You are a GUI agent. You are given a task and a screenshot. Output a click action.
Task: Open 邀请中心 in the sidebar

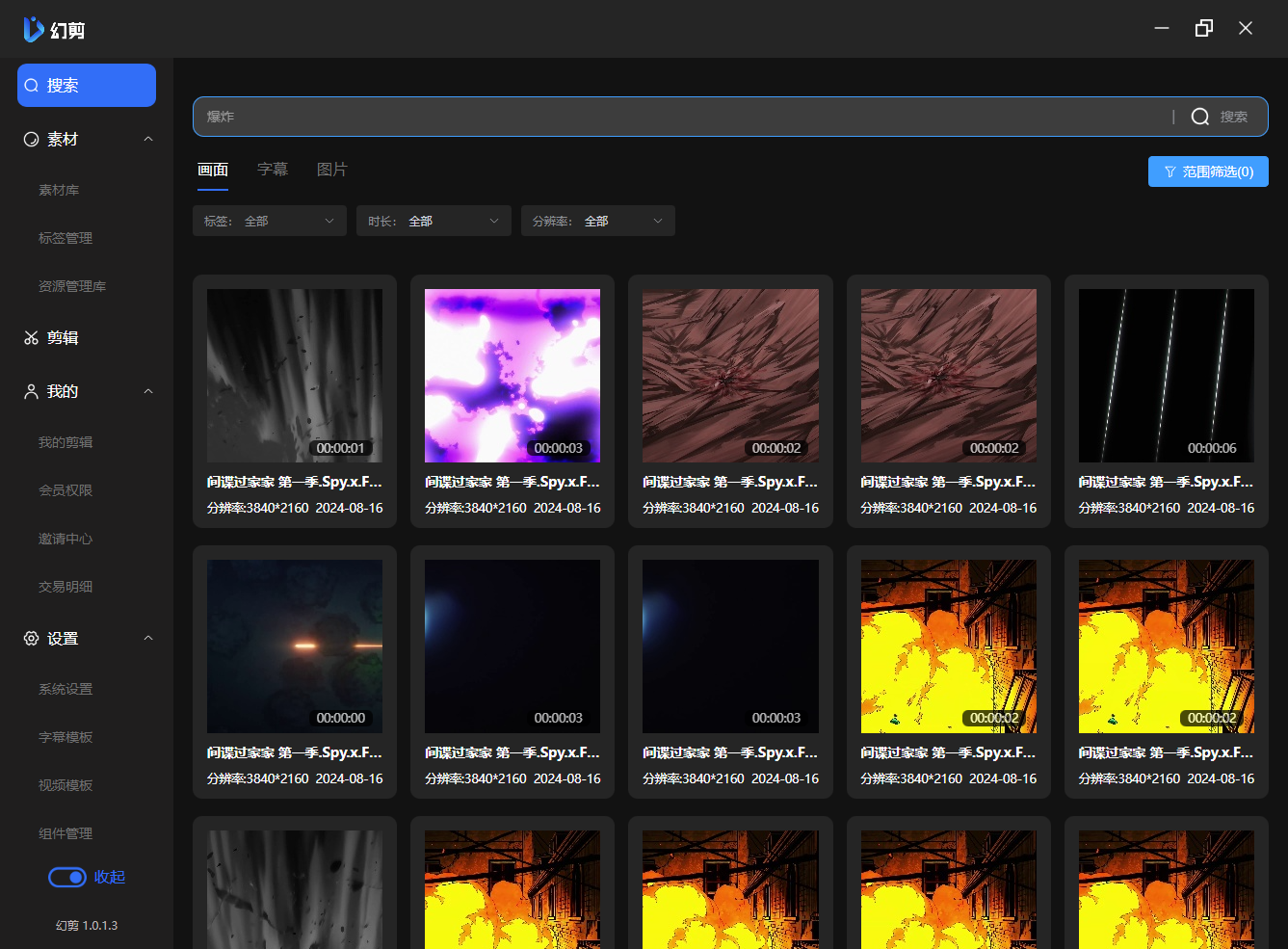[66, 539]
